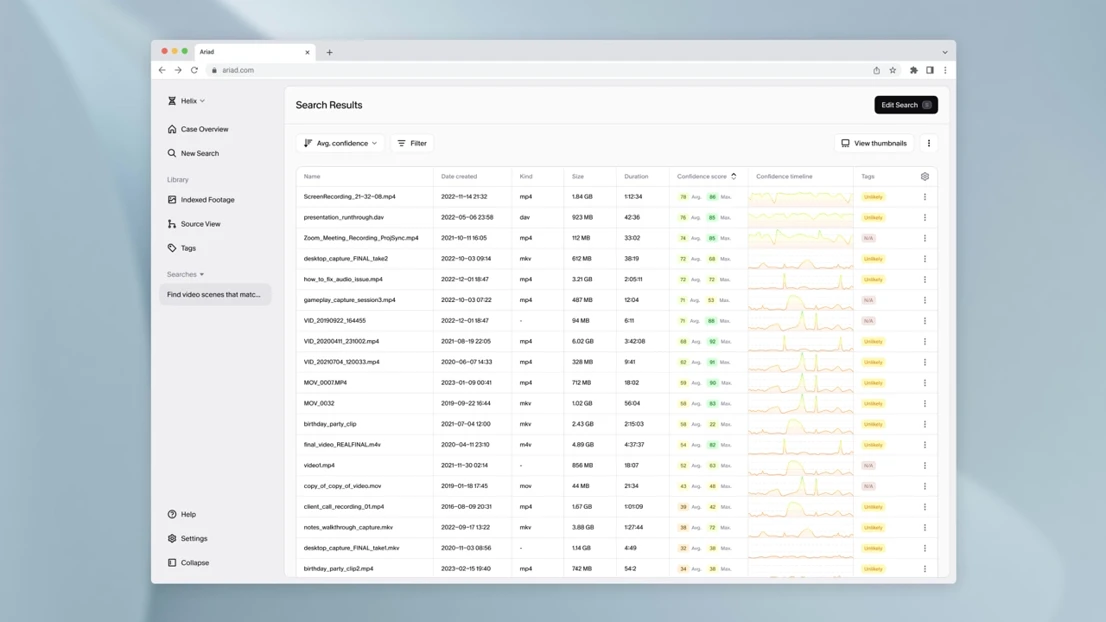Go to Case Overview

click(204, 129)
